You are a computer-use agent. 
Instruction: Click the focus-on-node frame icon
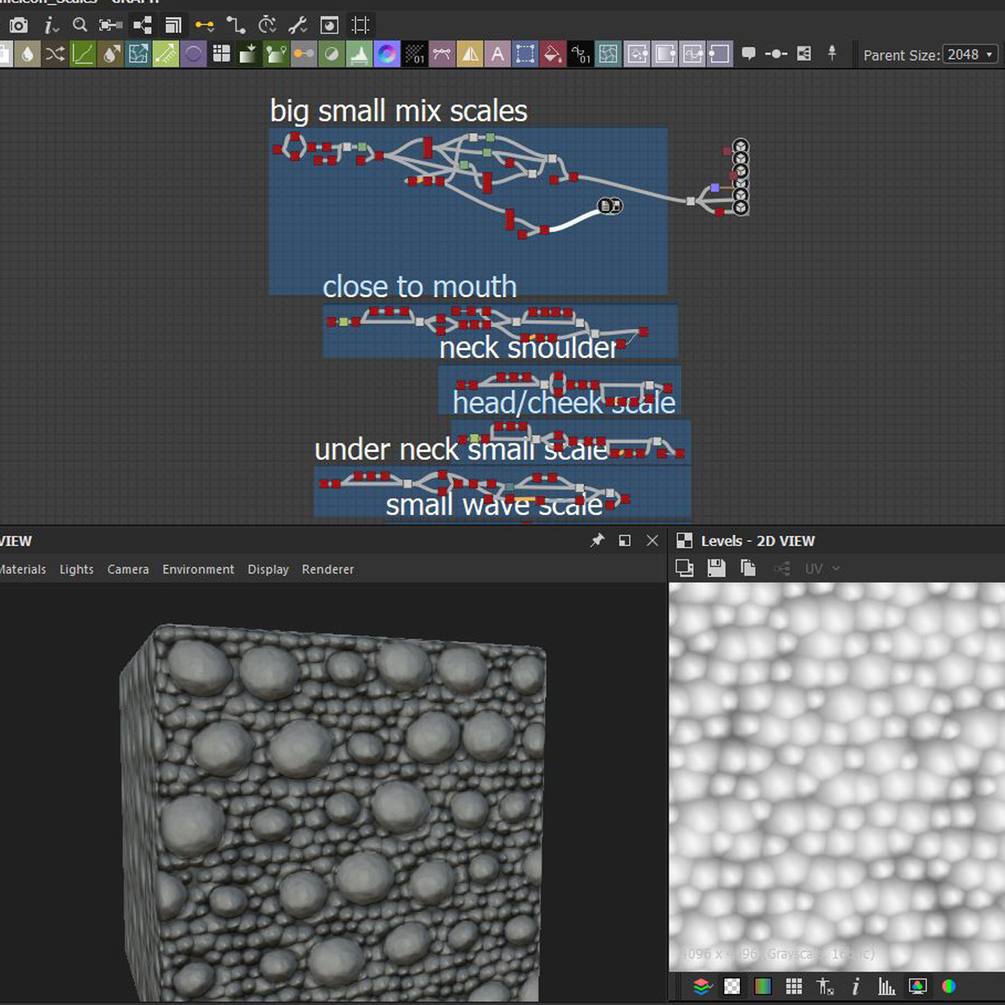tap(110, 25)
